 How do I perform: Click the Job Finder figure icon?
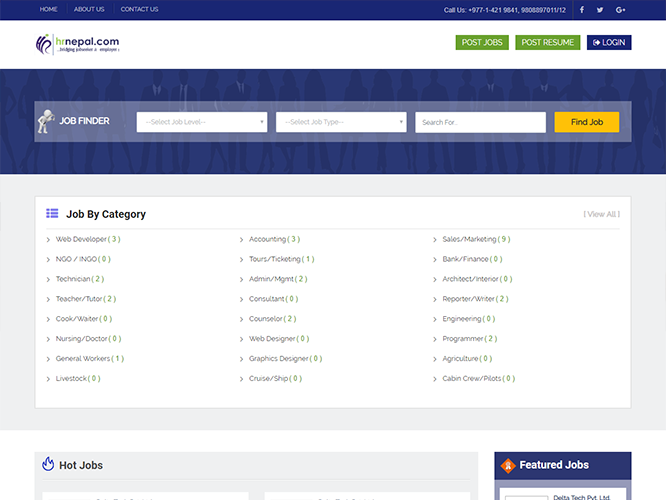coord(46,121)
